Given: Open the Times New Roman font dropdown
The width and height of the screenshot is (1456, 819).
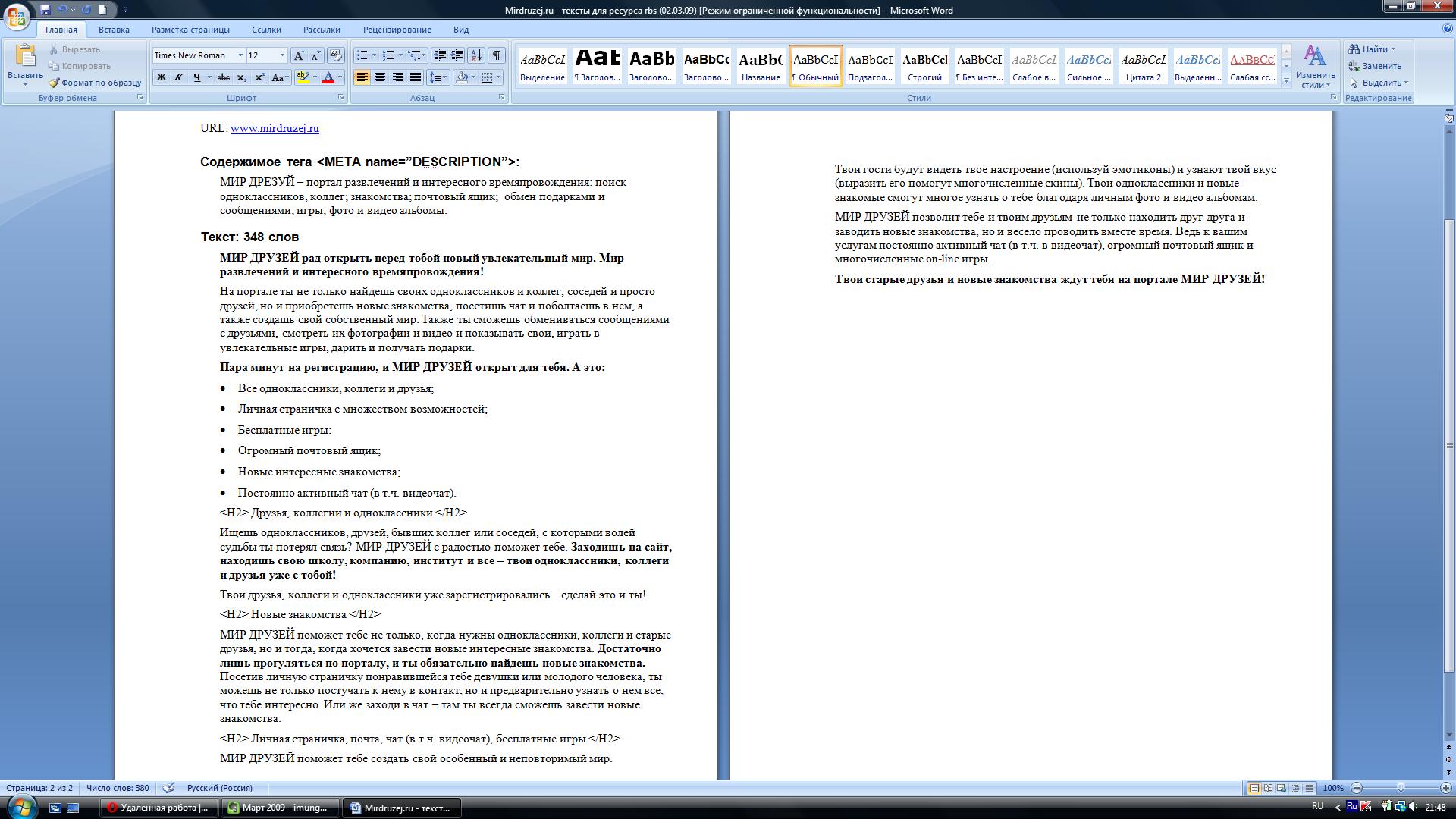Looking at the screenshot, I should pos(240,55).
